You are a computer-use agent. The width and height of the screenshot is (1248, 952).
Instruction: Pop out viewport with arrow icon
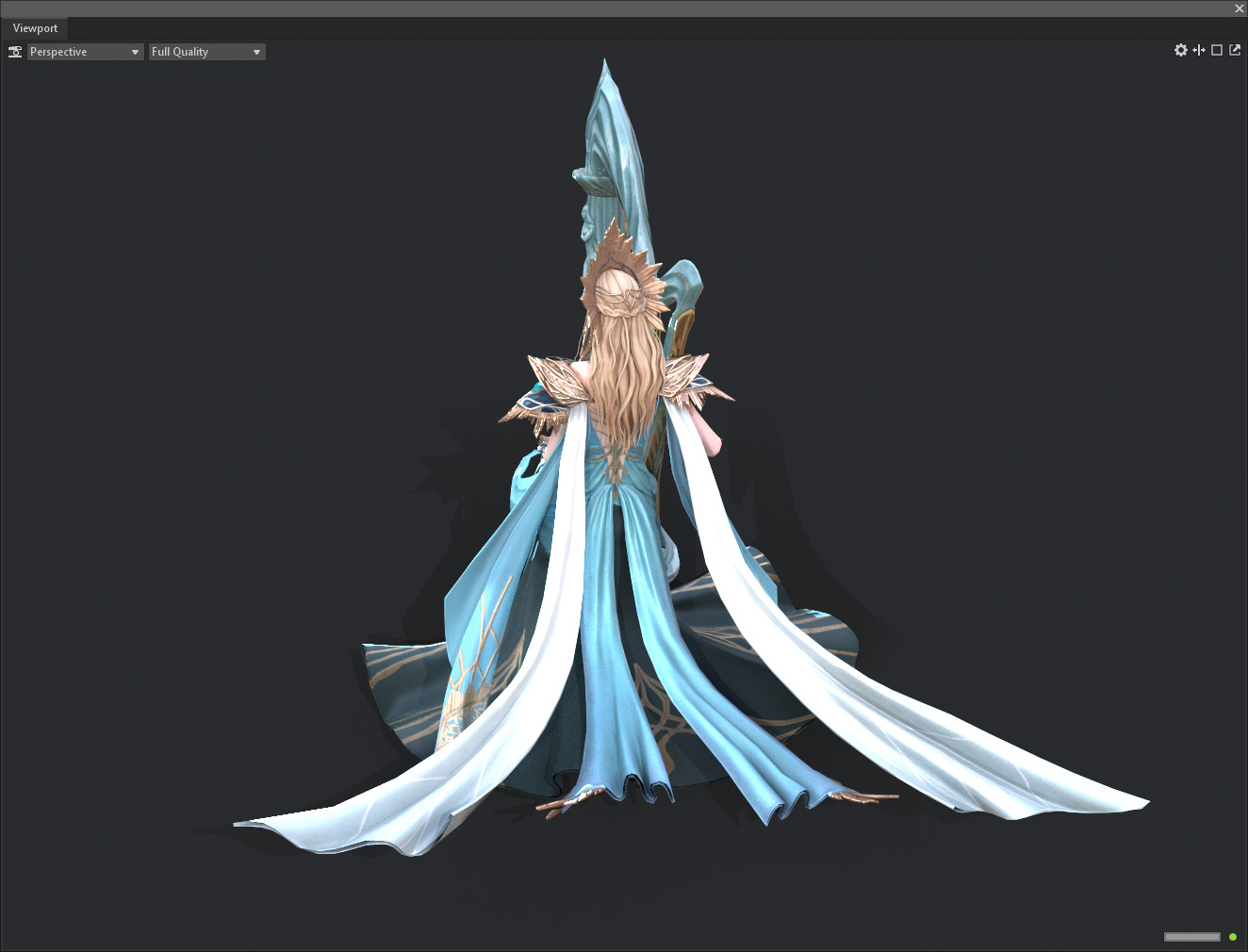click(1235, 50)
